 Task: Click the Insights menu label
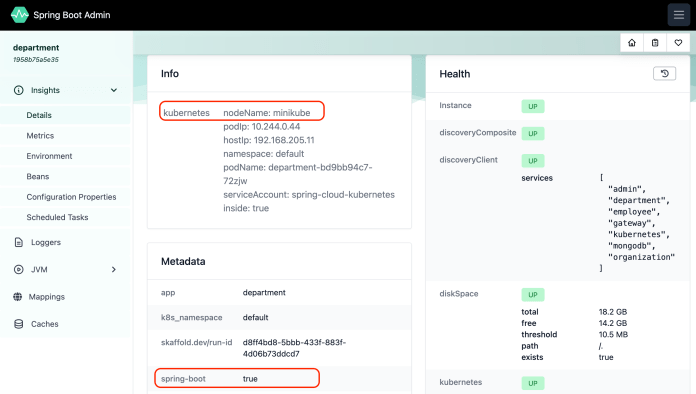click(45, 90)
